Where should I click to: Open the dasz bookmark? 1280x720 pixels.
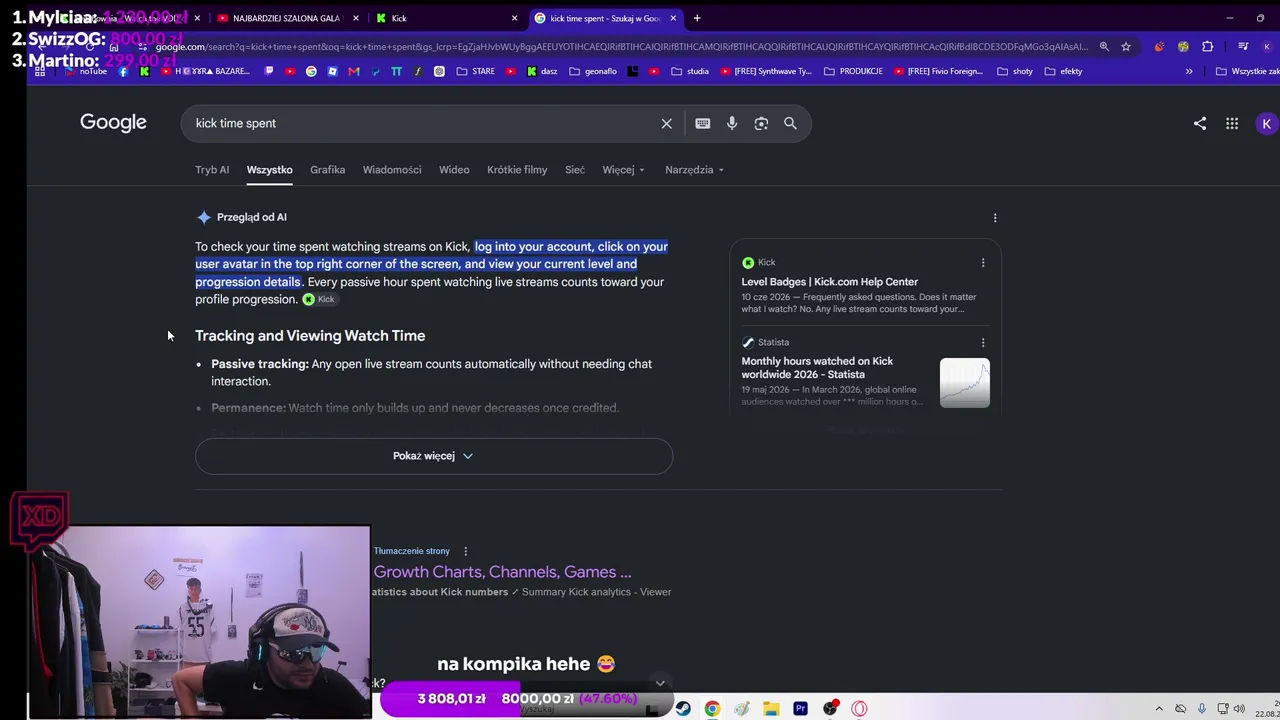click(541, 71)
